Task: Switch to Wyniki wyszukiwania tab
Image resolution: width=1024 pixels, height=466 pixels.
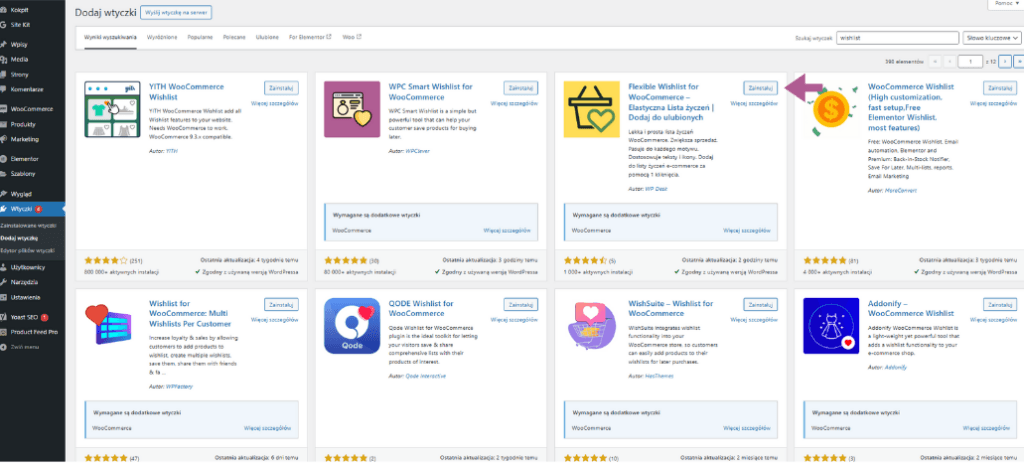Action: tap(110, 38)
